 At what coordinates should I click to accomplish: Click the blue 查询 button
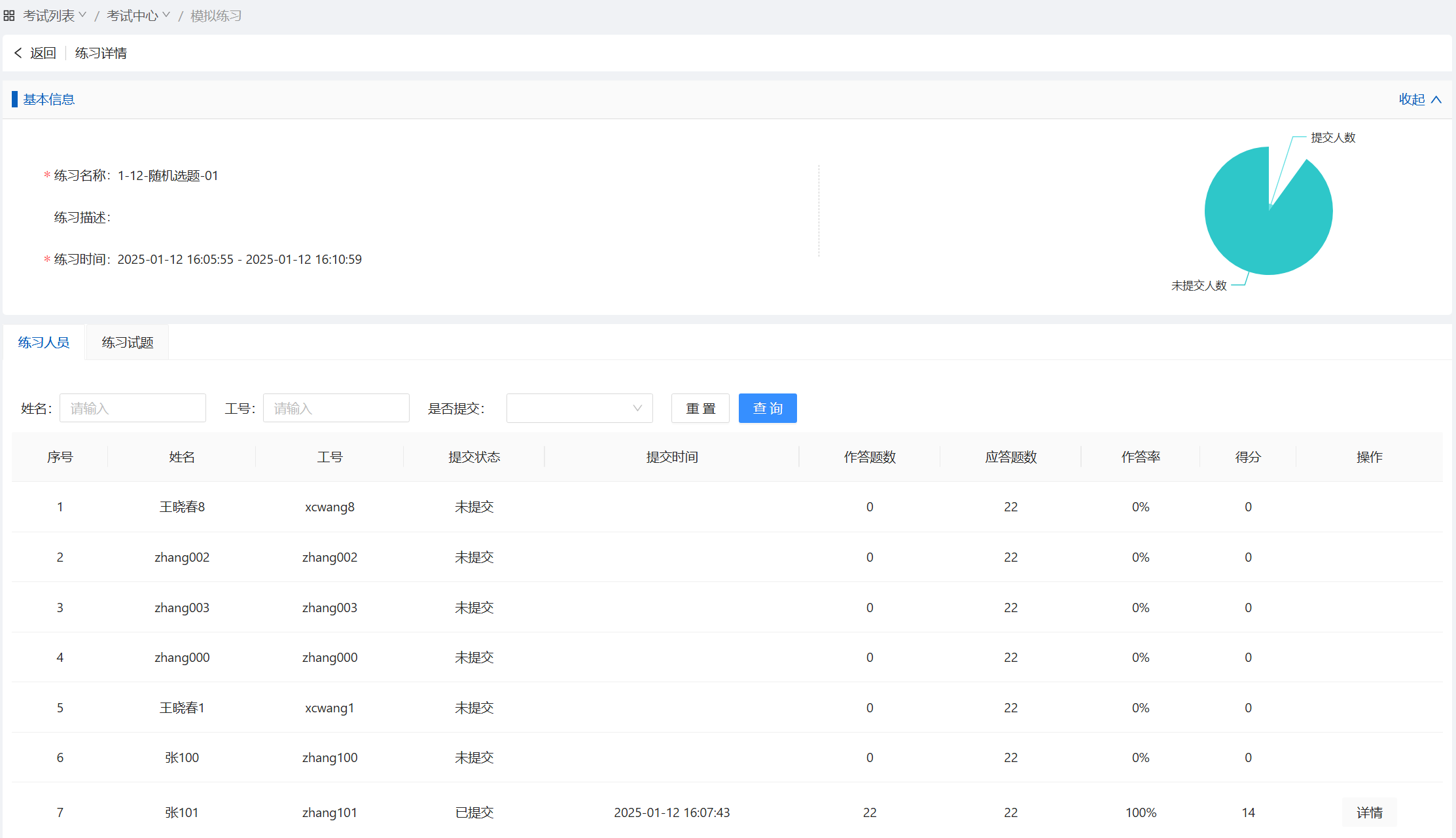click(768, 409)
